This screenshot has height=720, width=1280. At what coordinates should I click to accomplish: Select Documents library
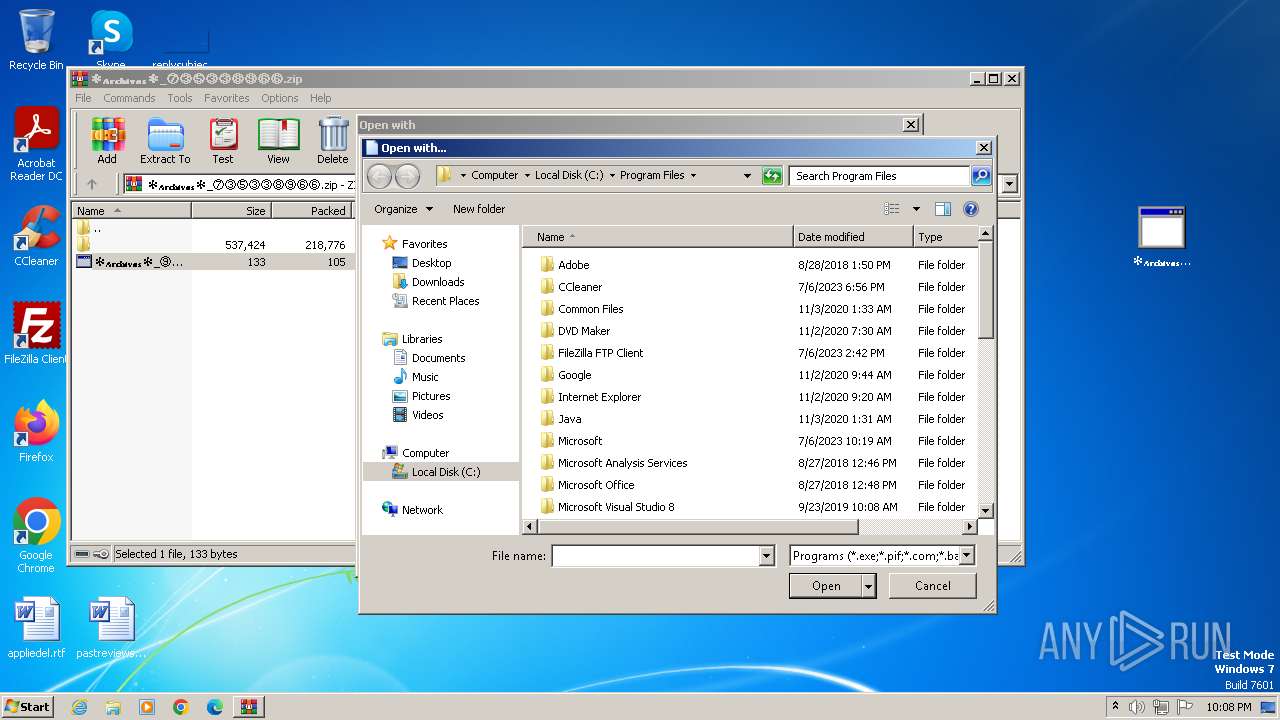point(438,358)
